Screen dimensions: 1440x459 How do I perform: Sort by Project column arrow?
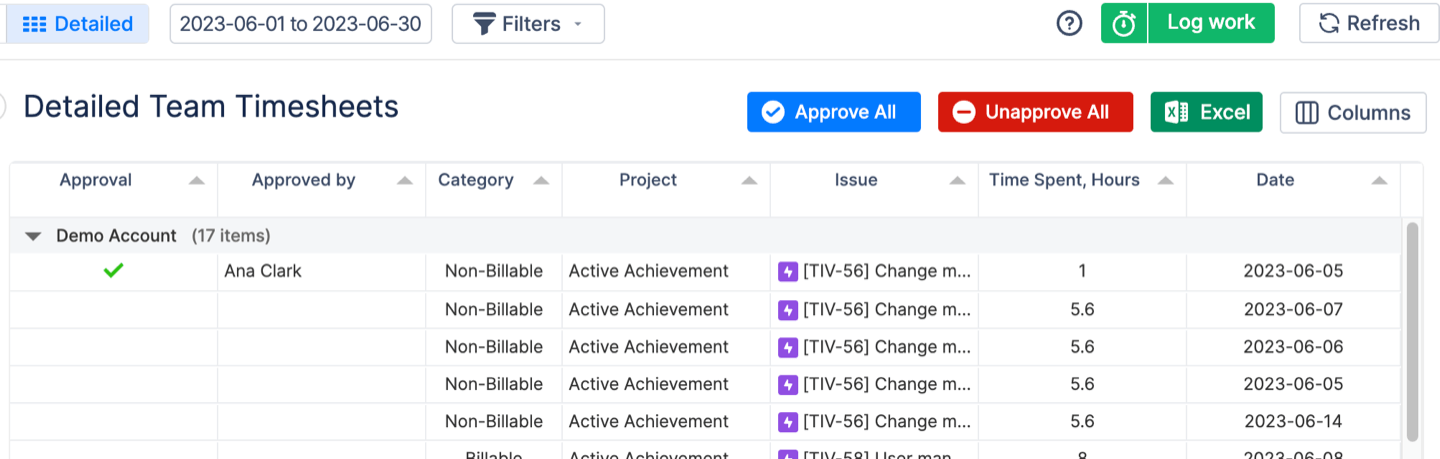point(749,181)
